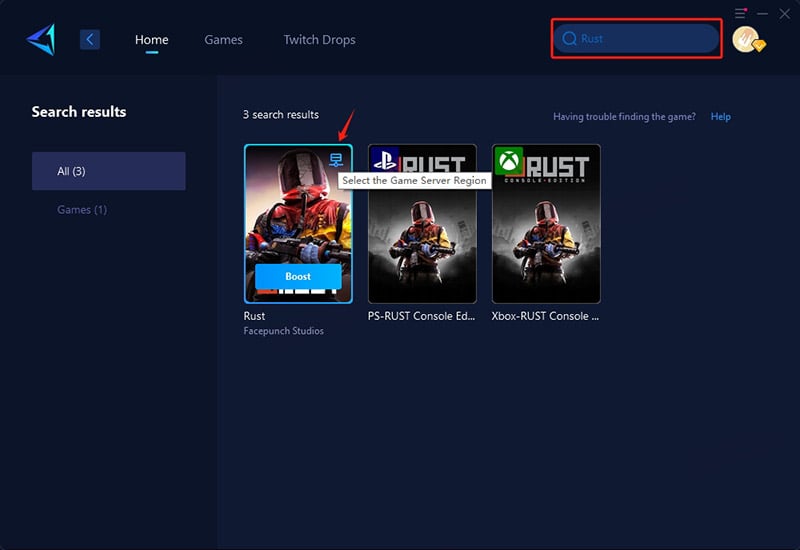Open the Twitch Drops tab
The height and width of the screenshot is (550, 800).
tap(319, 40)
